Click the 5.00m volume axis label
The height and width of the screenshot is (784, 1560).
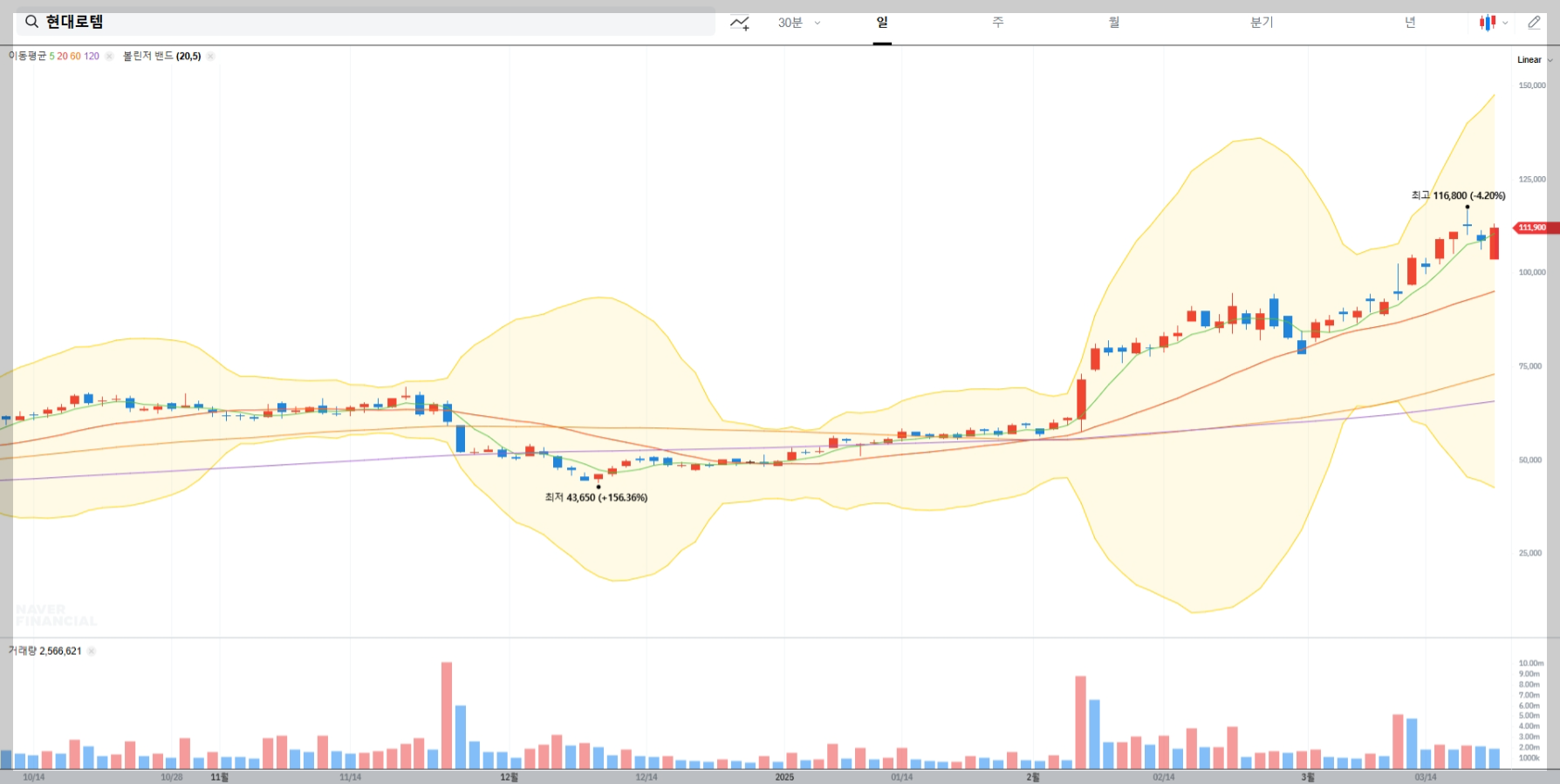pyautogui.click(x=1529, y=716)
